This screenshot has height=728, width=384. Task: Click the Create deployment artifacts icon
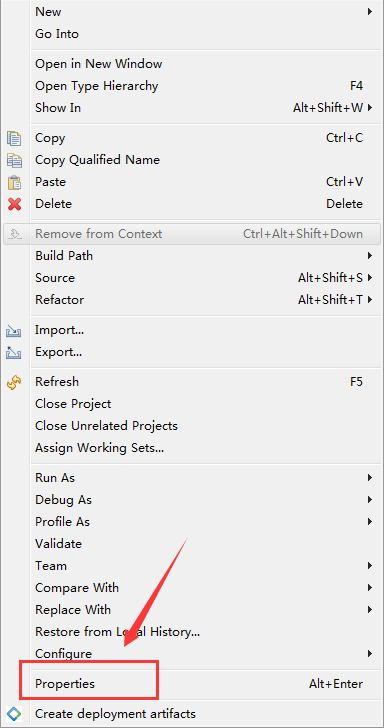14,714
